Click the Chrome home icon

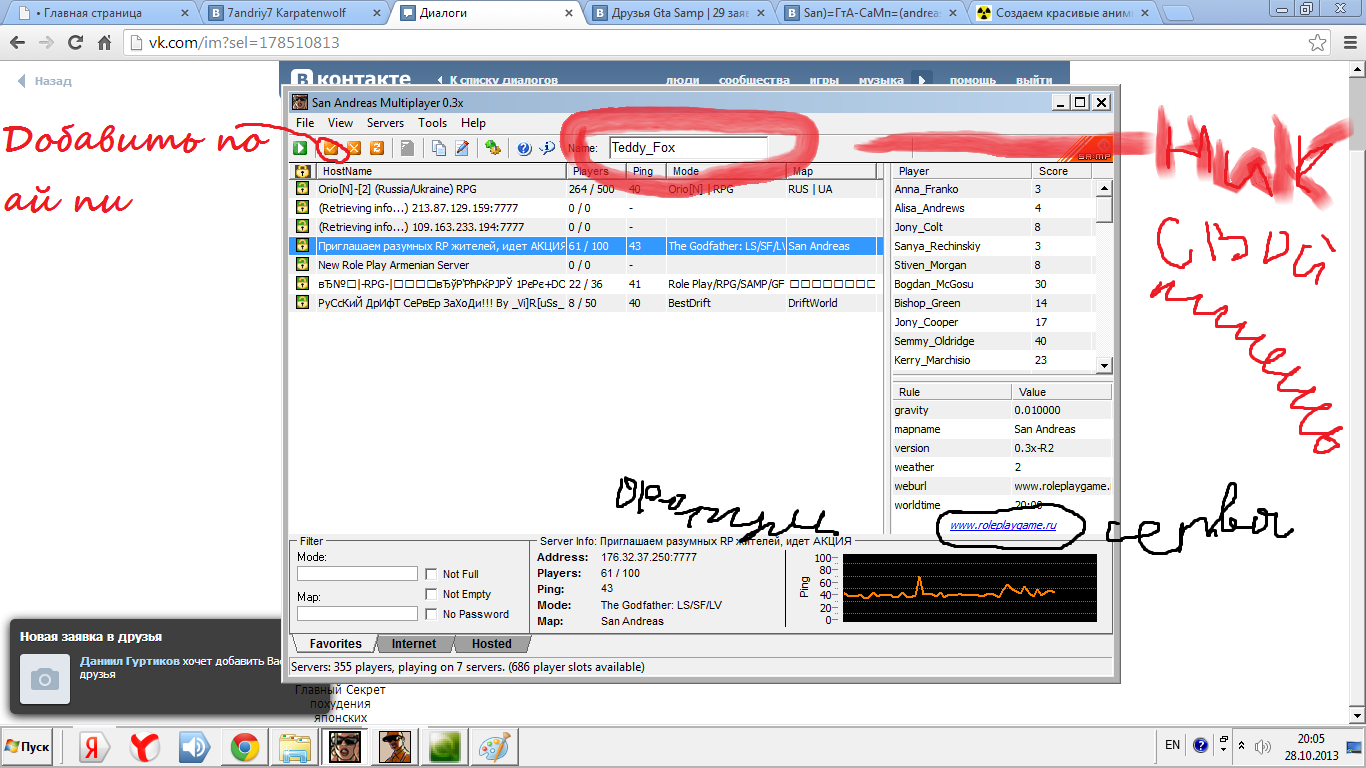pyautogui.click(x=105, y=43)
